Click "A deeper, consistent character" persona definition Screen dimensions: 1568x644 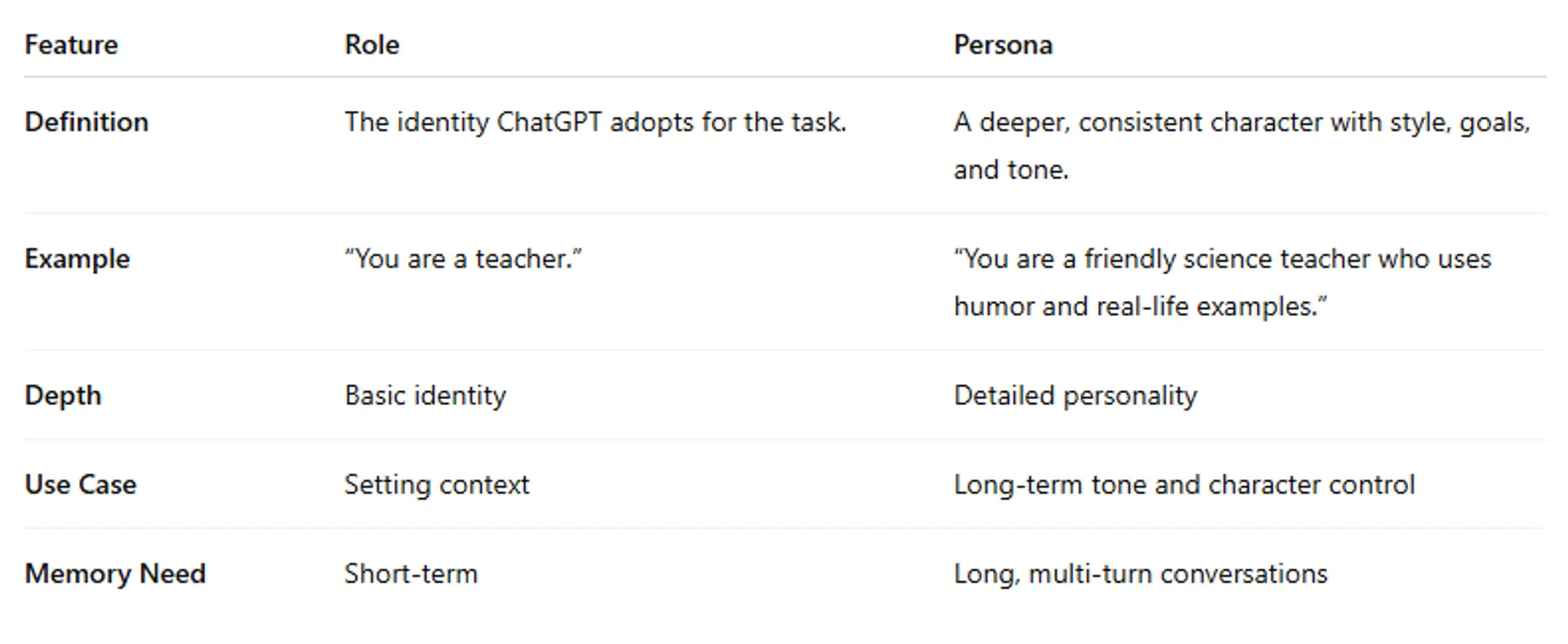point(1241,122)
